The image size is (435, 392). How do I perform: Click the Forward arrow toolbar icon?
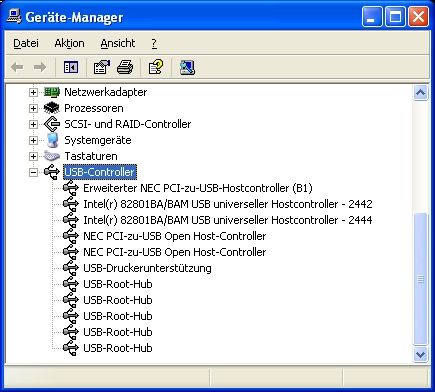pyautogui.click(x=40, y=68)
